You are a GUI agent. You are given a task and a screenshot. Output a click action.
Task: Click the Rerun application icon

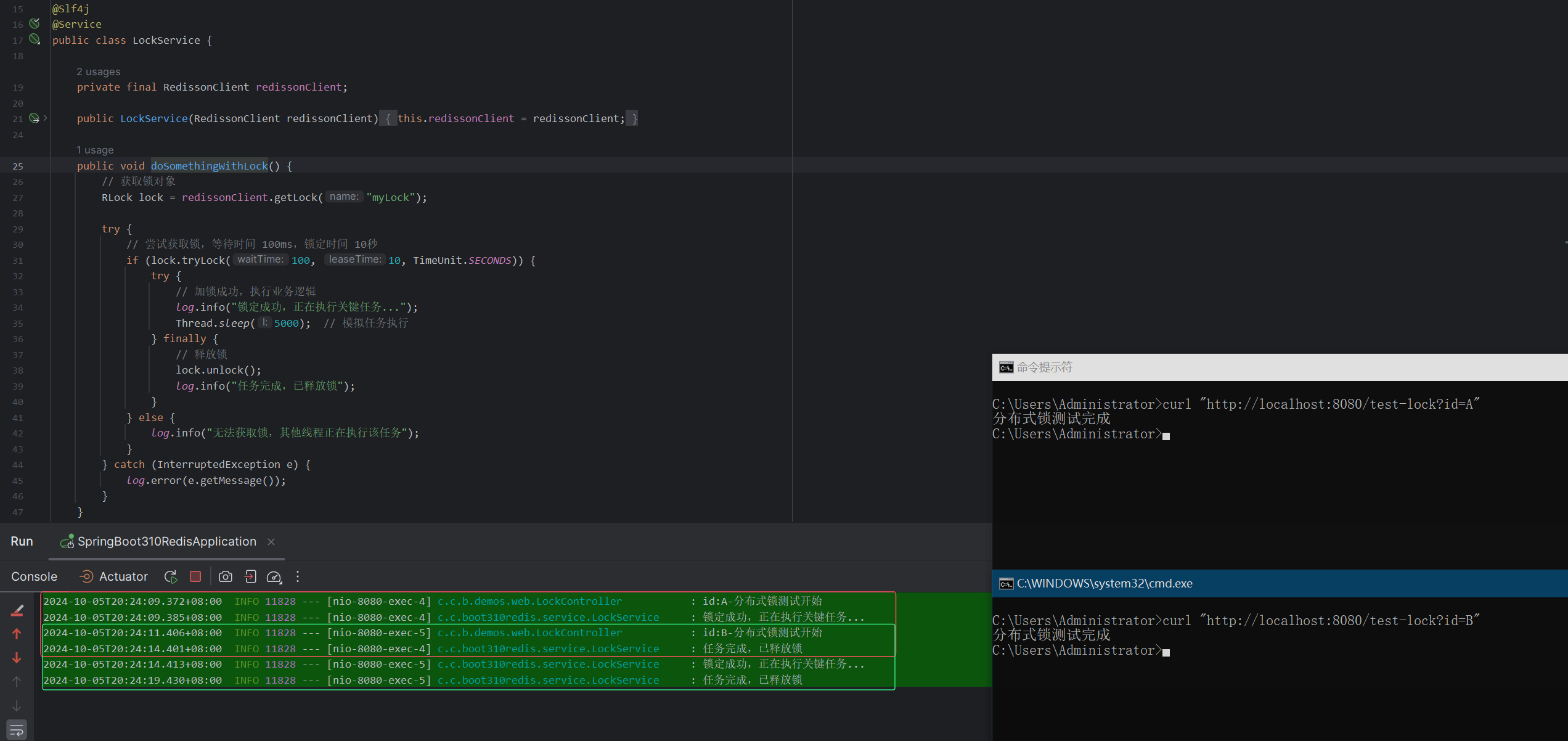tap(171, 576)
